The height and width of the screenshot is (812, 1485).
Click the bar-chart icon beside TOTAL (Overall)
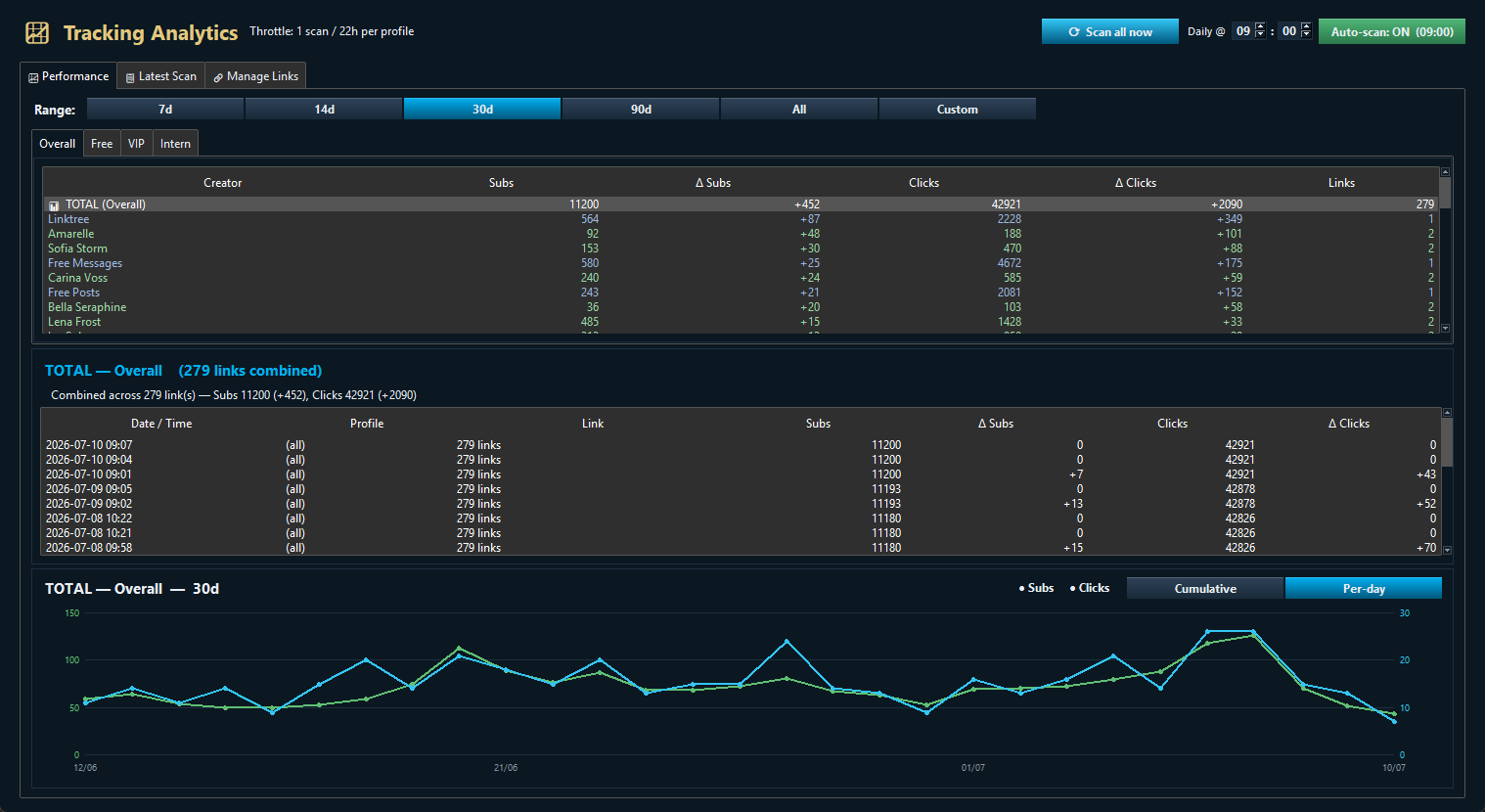pos(55,205)
